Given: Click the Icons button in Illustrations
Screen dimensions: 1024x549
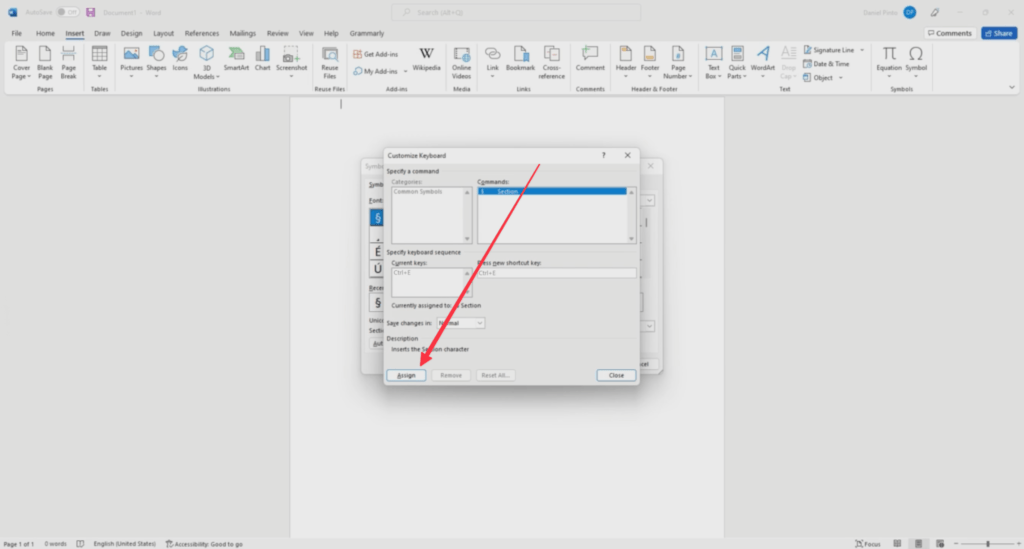Looking at the screenshot, I should tap(180, 60).
